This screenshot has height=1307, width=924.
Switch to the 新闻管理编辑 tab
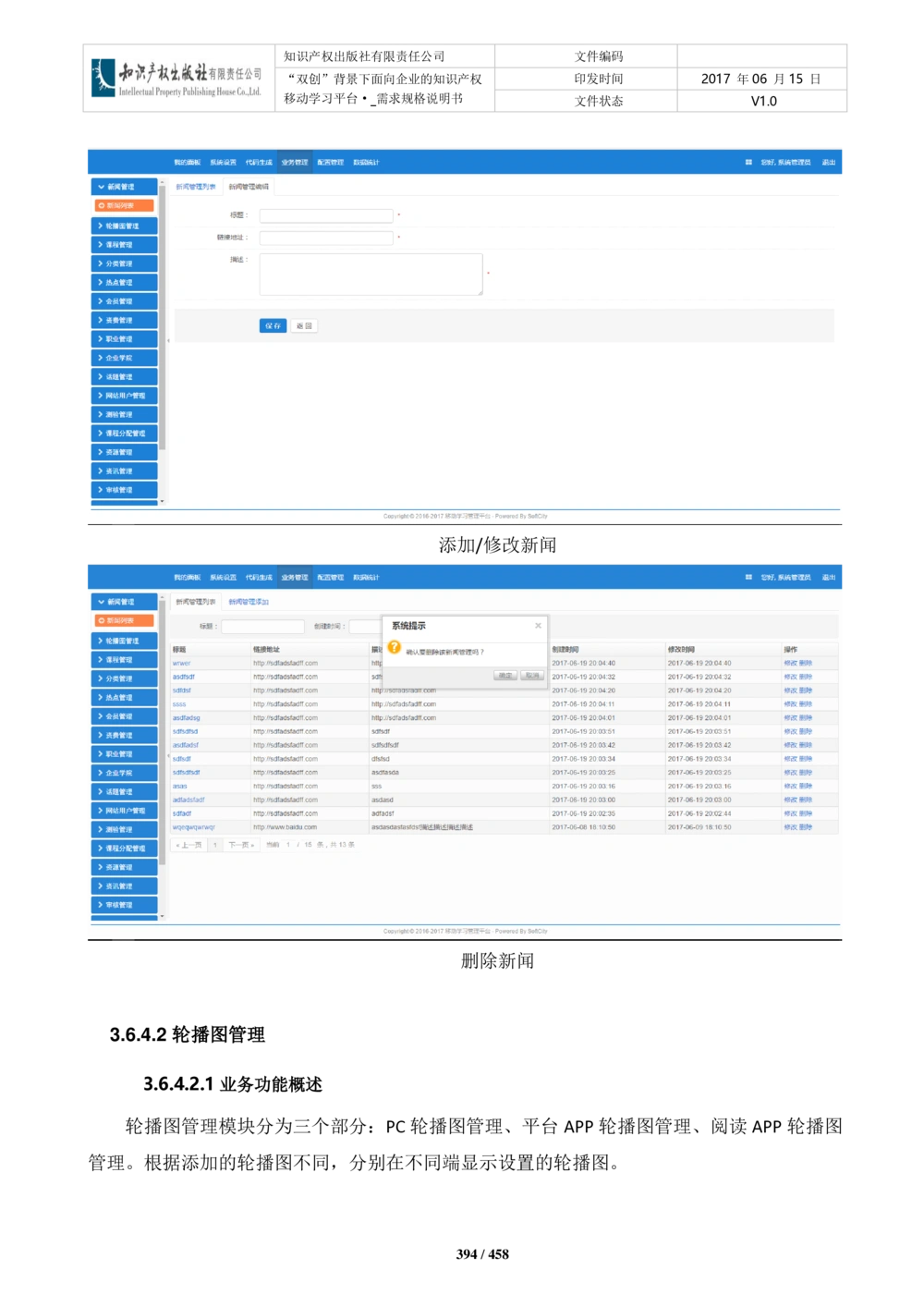click(249, 187)
